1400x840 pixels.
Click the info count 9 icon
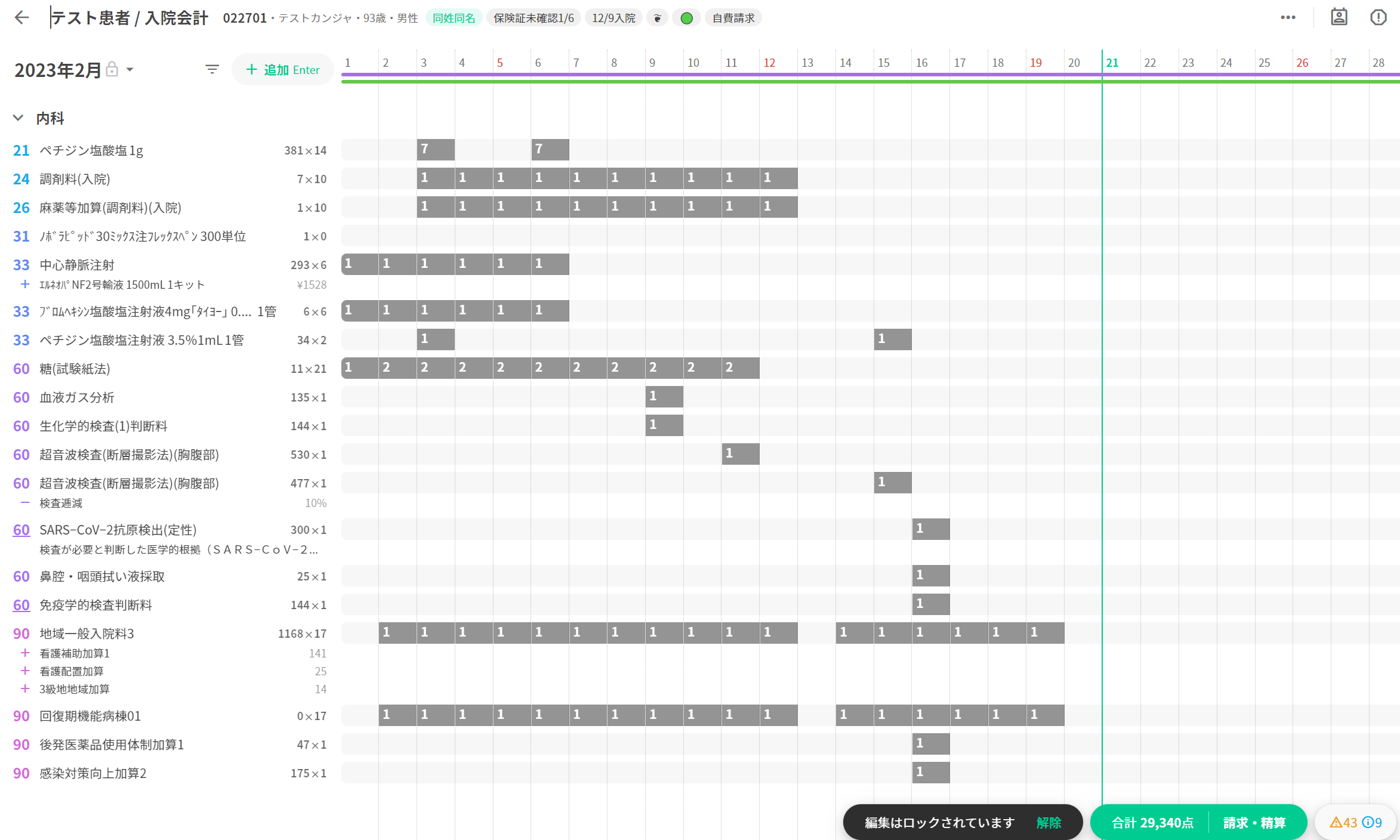(1372, 823)
